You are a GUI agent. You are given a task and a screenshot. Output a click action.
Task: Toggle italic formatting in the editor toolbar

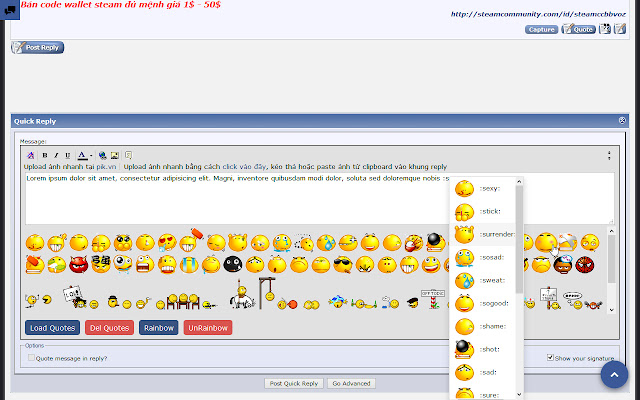coord(56,155)
